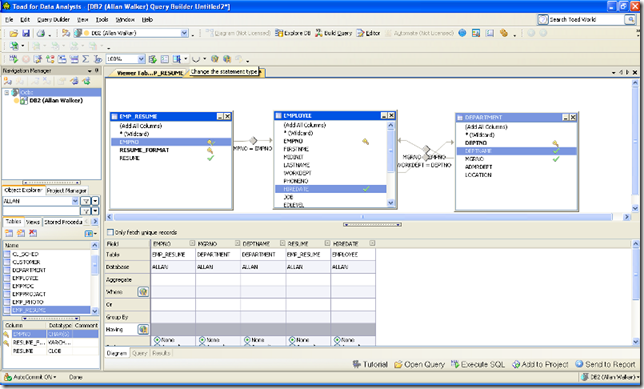Enable Only fetch unique records checkbox
644x389 pixels.
(x=110, y=232)
